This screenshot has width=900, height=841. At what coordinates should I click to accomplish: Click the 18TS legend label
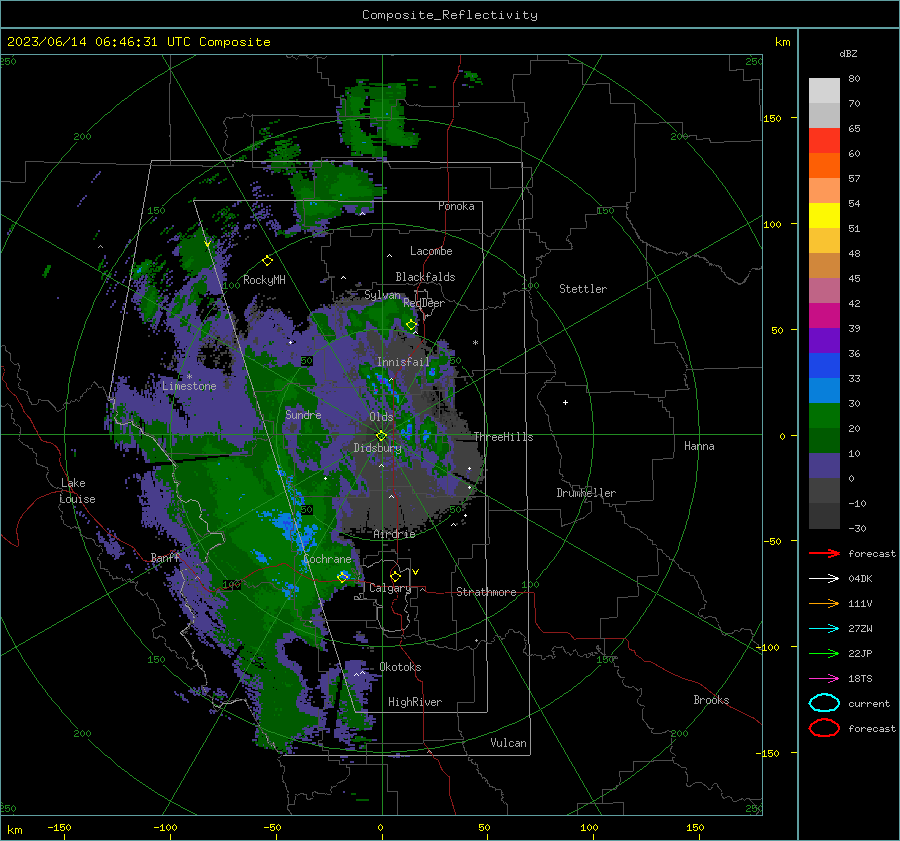pyautogui.click(x=860, y=679)
